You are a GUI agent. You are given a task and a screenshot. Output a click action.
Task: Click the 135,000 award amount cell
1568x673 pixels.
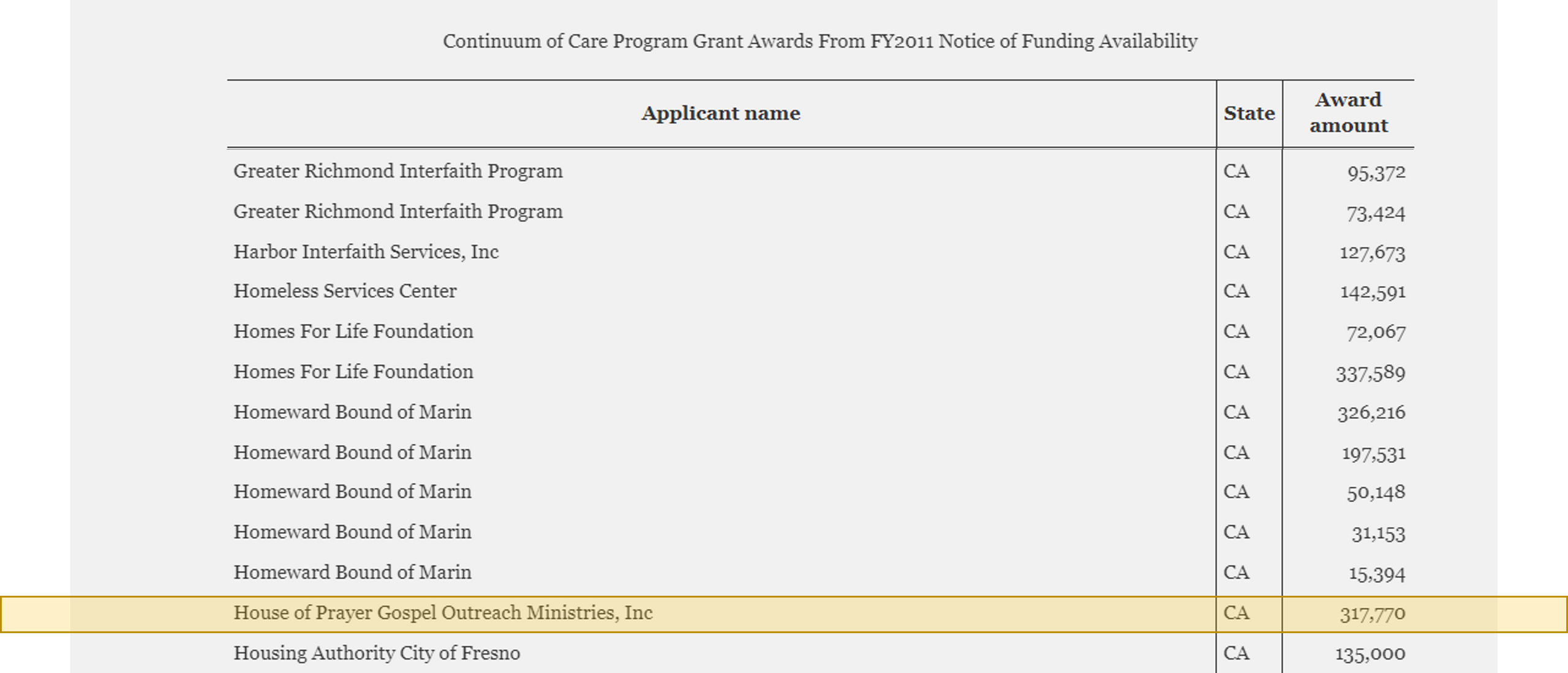point(1370,654)
